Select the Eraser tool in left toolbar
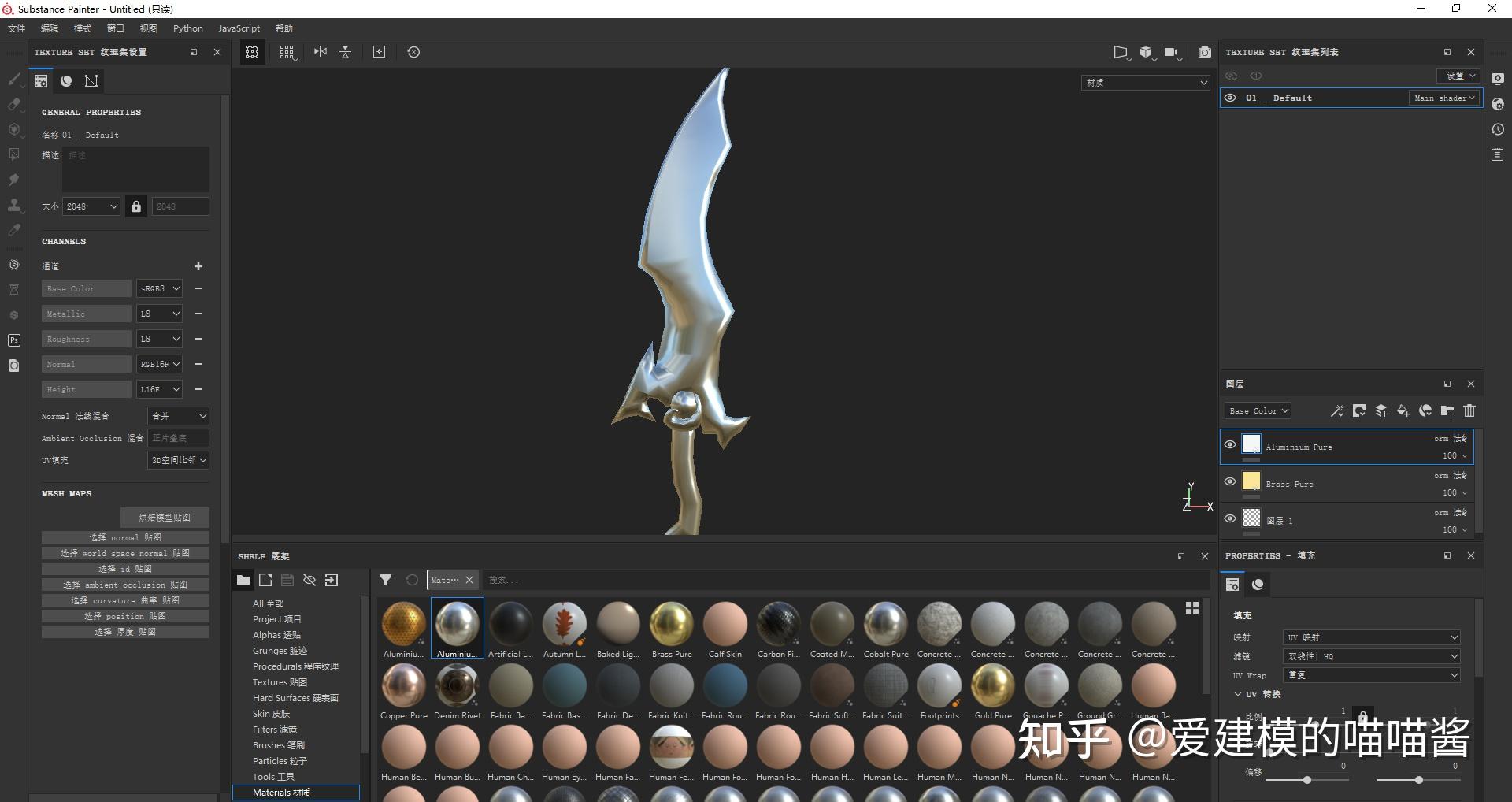The width and height of the screenshot is (1512, 802). click(x=14, y=104)
